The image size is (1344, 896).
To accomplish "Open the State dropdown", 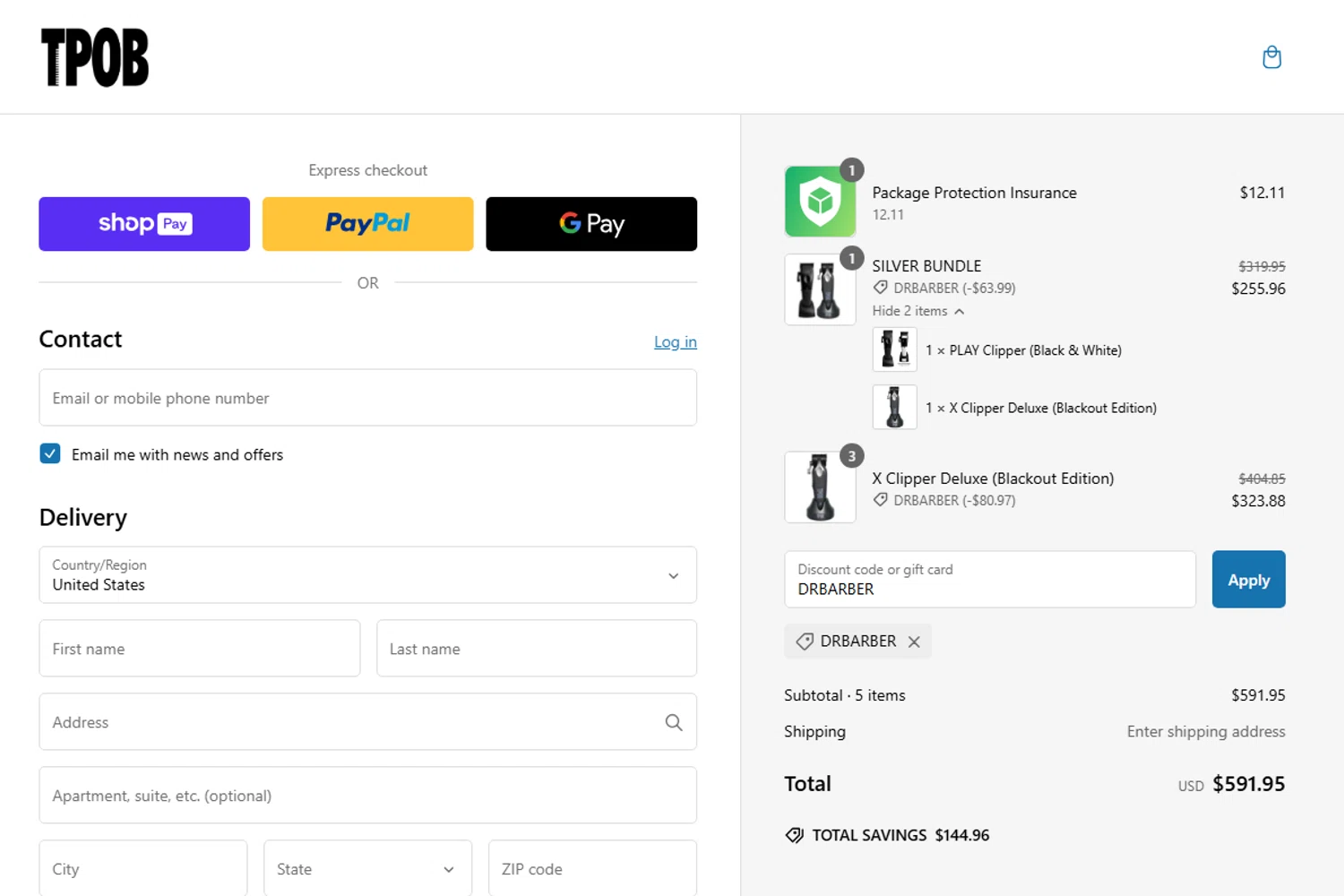I will (x=367, y=868).
